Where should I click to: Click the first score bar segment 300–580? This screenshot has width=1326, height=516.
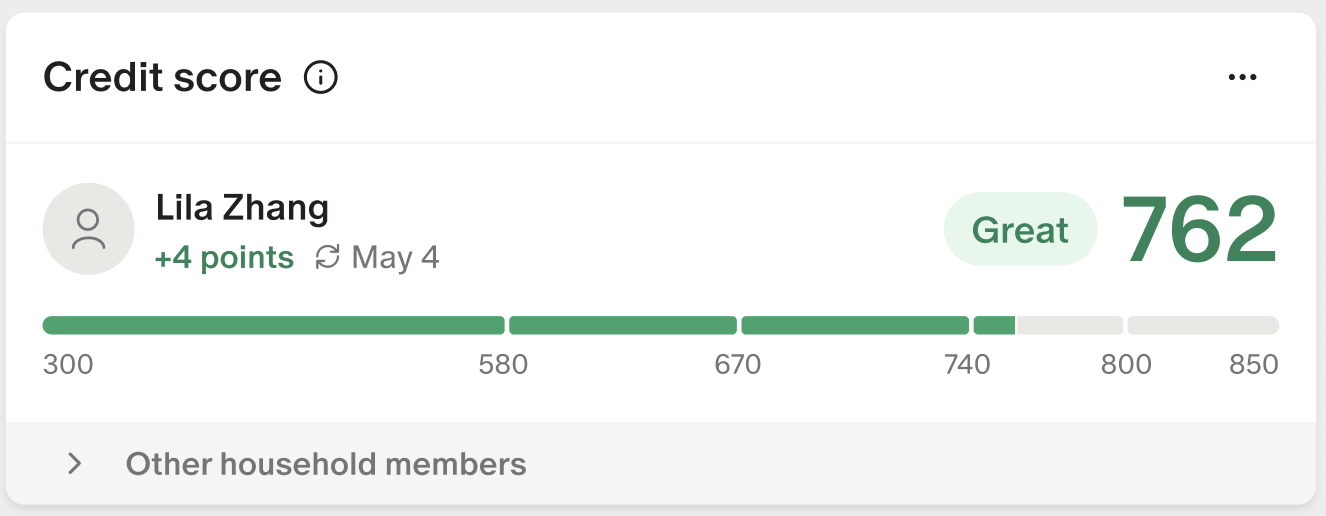click(x=273, y=325)
